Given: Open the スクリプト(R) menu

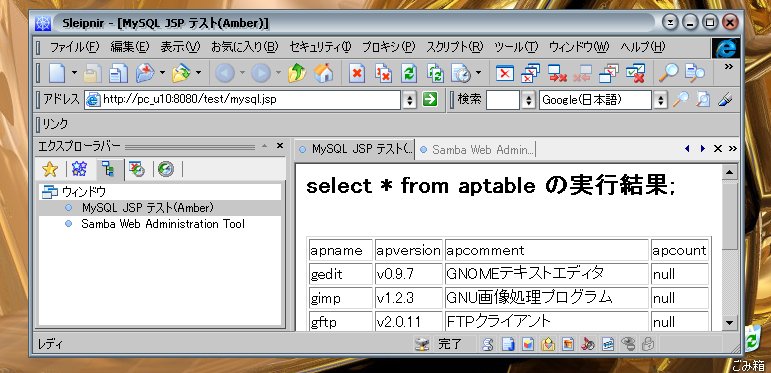Looking at the screenshot, I should pyautogui.click(x=455, y=47).
